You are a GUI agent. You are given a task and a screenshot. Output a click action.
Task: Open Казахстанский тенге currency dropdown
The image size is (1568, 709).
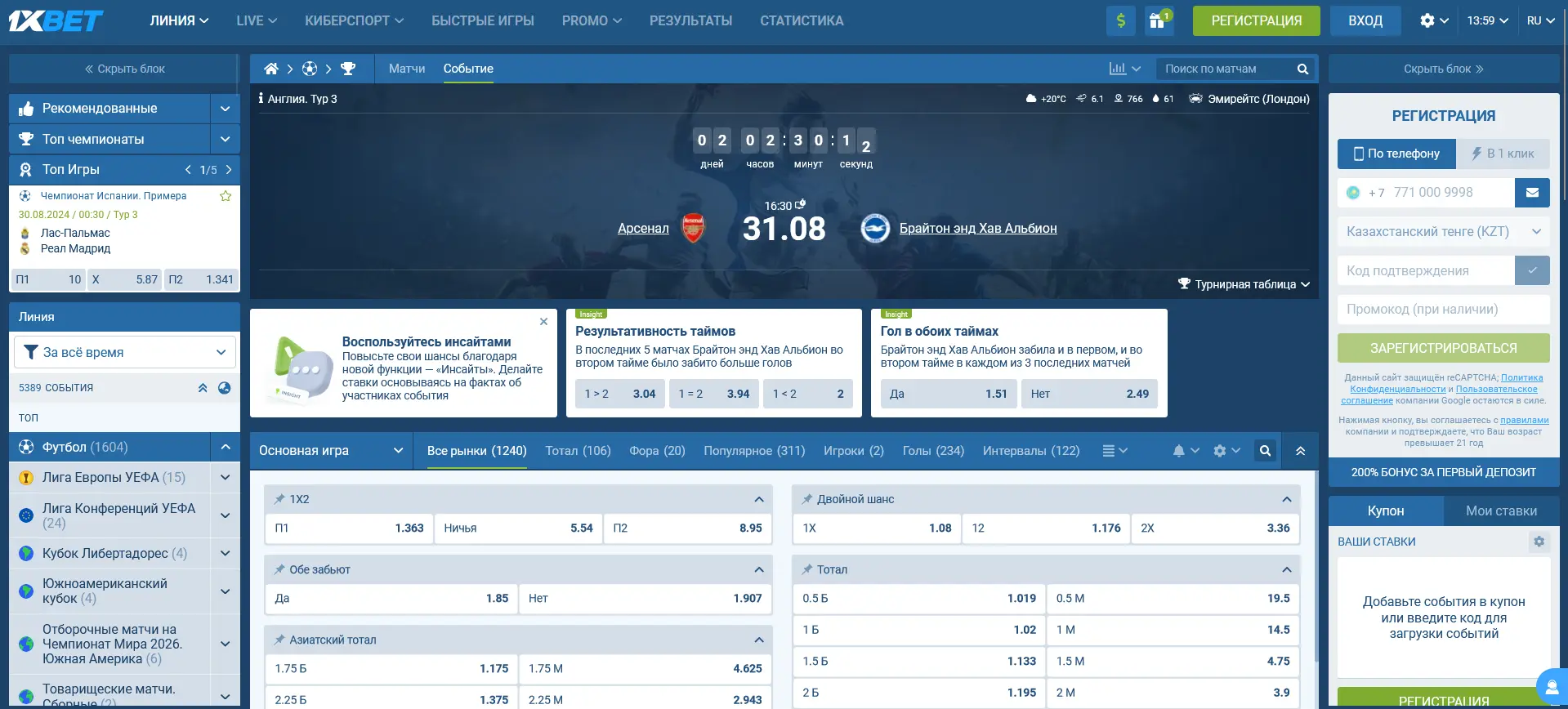click(x=1444, y=232)
